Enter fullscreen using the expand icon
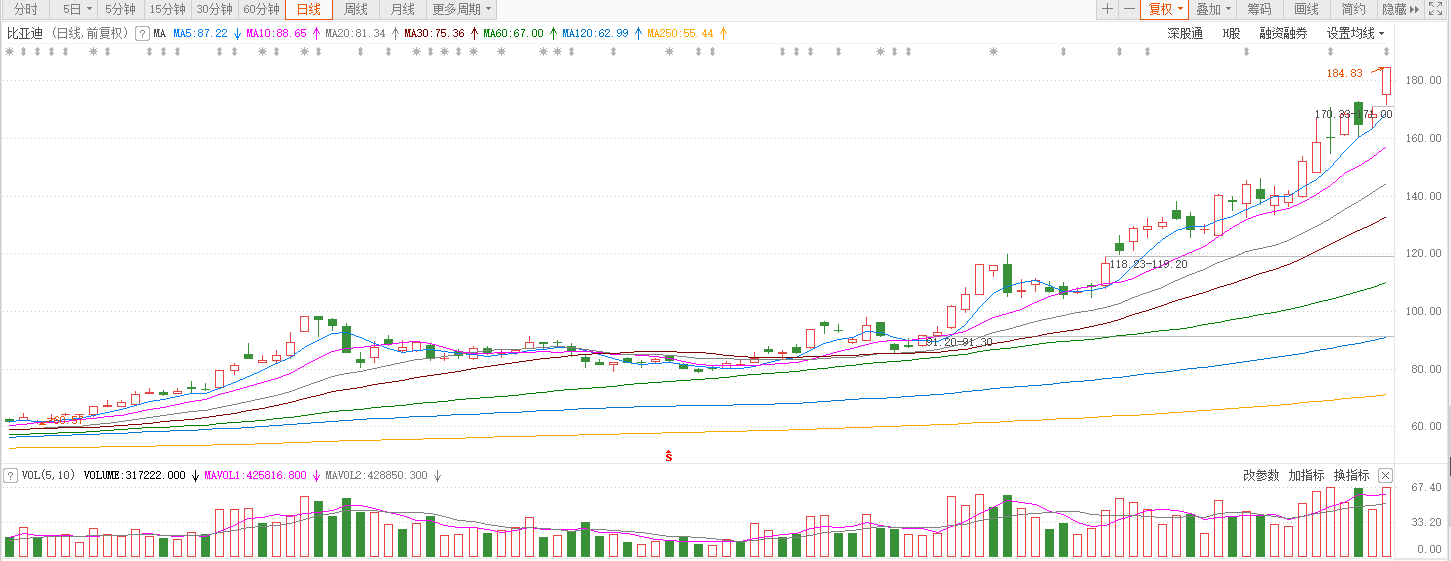The image size is (1451, 561). pos(1435,9)
